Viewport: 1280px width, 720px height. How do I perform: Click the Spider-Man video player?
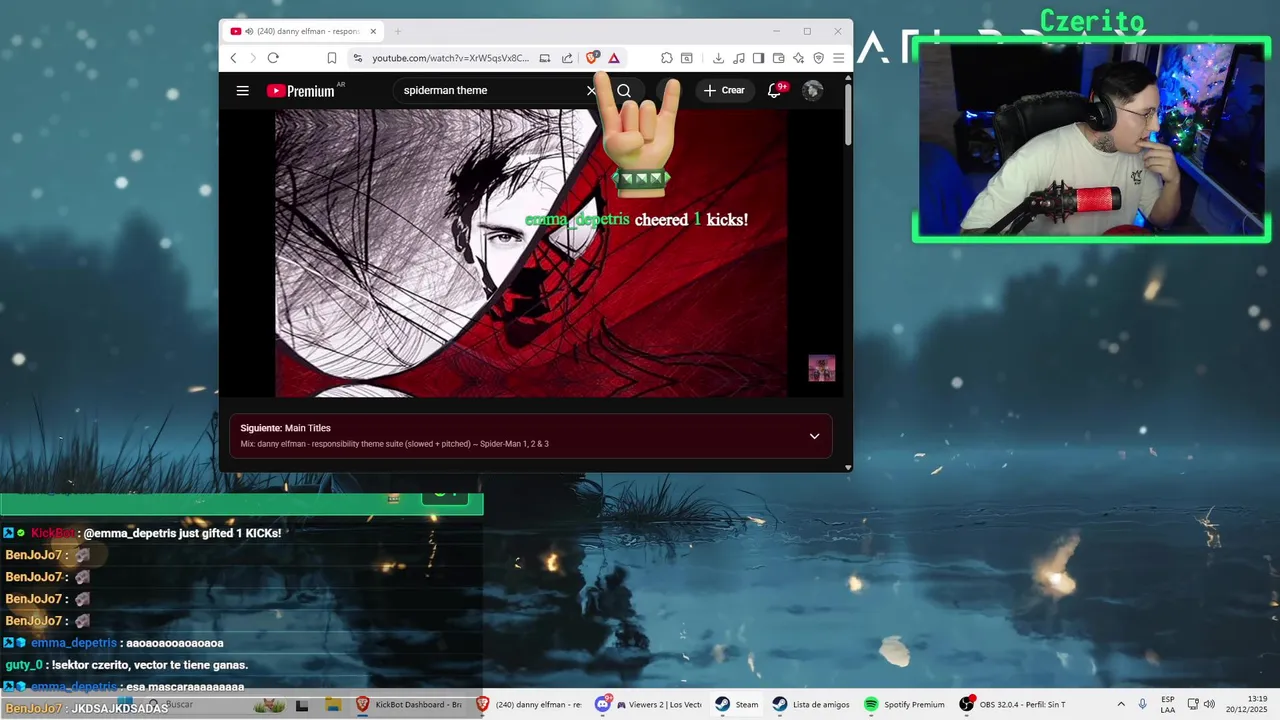(x=531, y=253)
